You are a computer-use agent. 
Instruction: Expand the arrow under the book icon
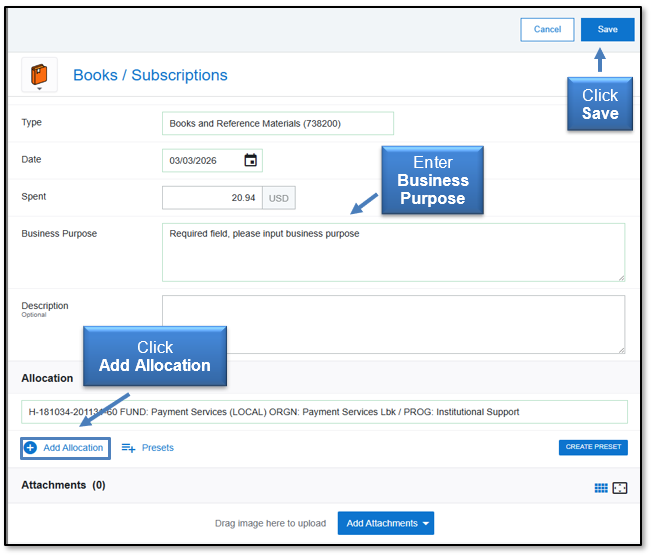tap(39, 89)
